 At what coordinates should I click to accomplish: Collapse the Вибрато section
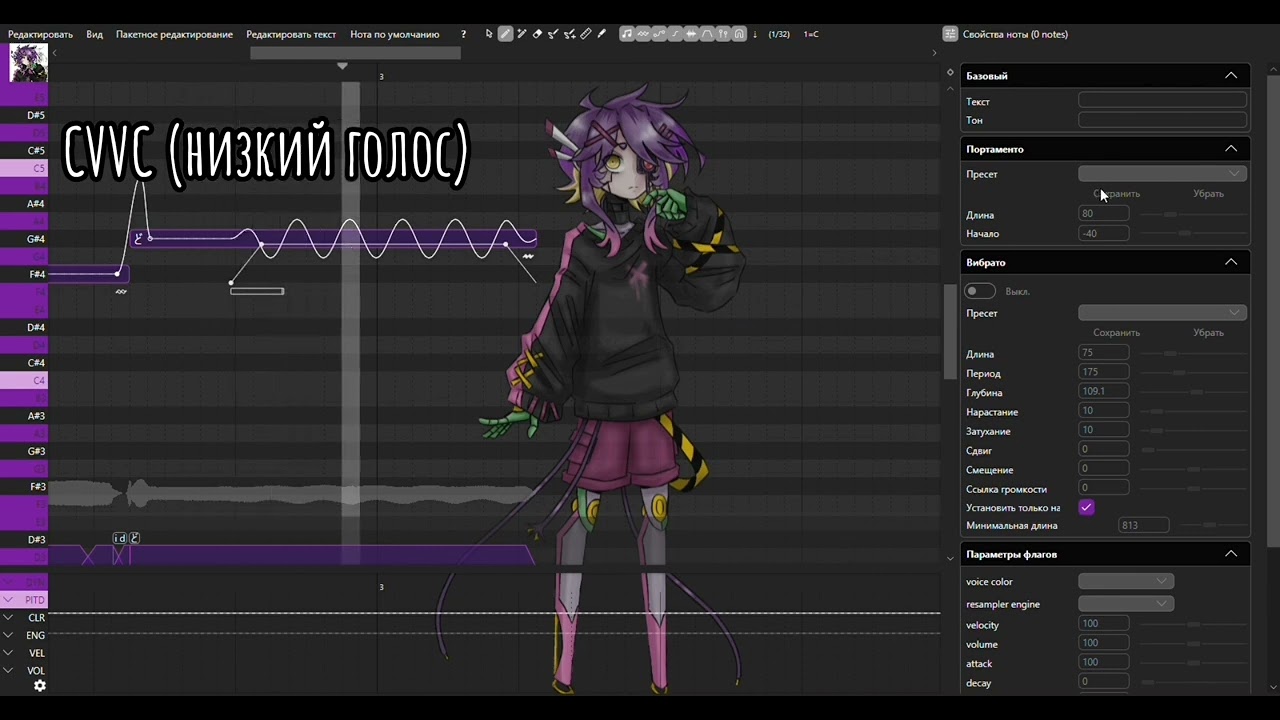pyautogui.click(x=1231, y=262)
